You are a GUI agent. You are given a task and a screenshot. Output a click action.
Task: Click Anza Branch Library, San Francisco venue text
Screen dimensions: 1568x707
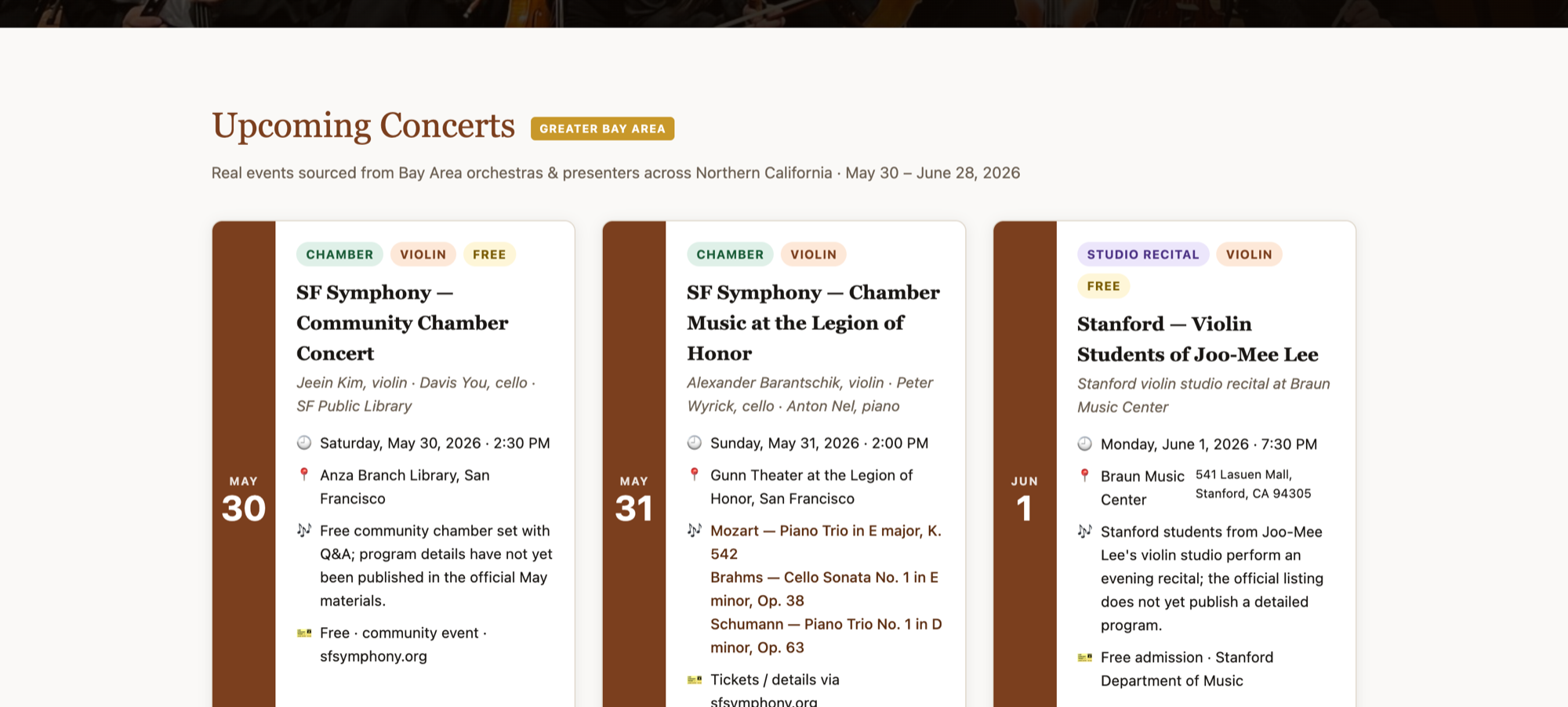(405, 487)
